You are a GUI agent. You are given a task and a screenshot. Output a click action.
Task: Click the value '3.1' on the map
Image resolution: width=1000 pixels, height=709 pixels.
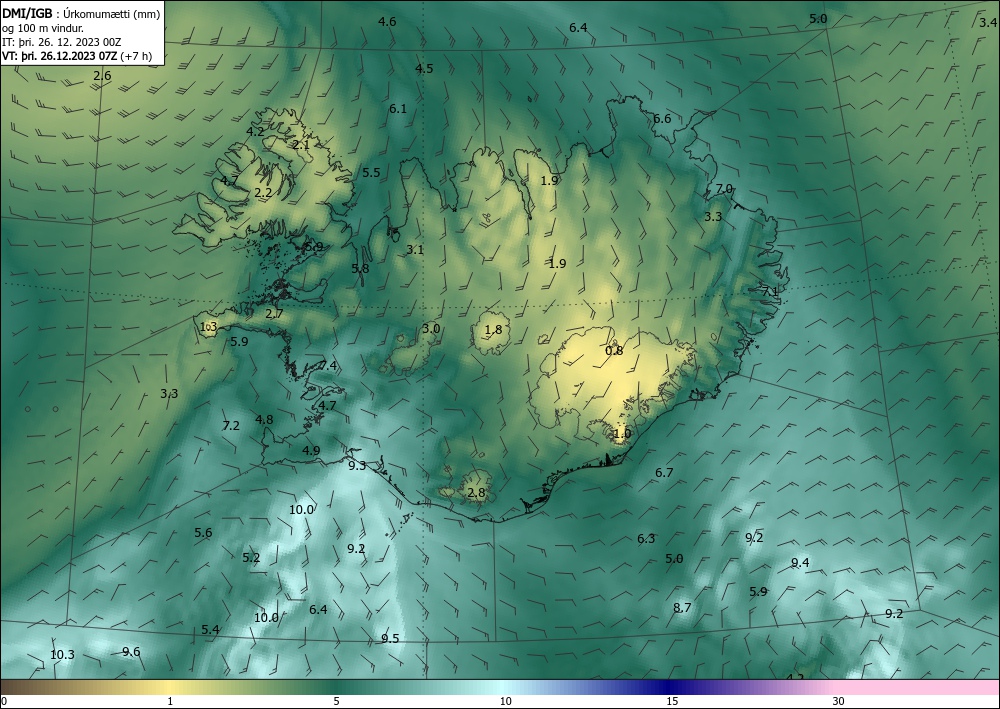coord(415,250)
